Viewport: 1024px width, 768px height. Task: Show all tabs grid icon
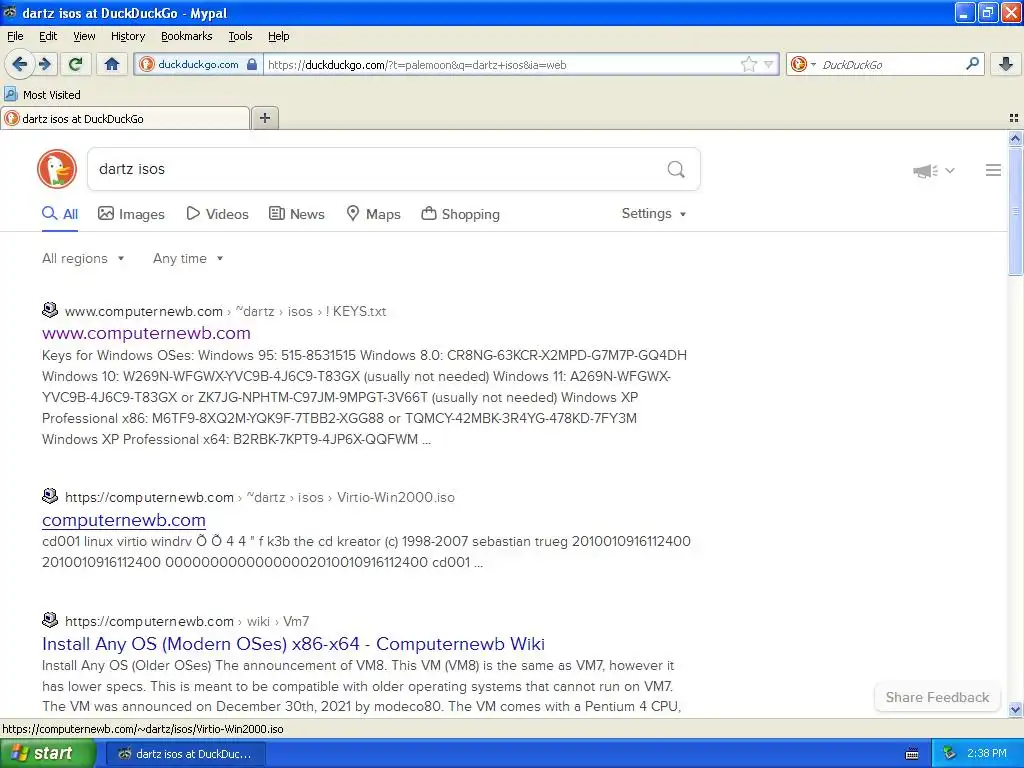point(1014,118)
